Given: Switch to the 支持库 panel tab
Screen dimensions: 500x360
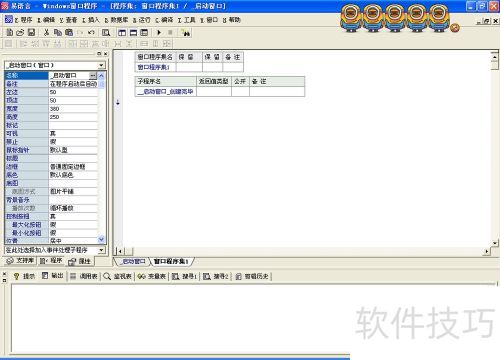Looking at the screenshot, I should click(21, 261).
